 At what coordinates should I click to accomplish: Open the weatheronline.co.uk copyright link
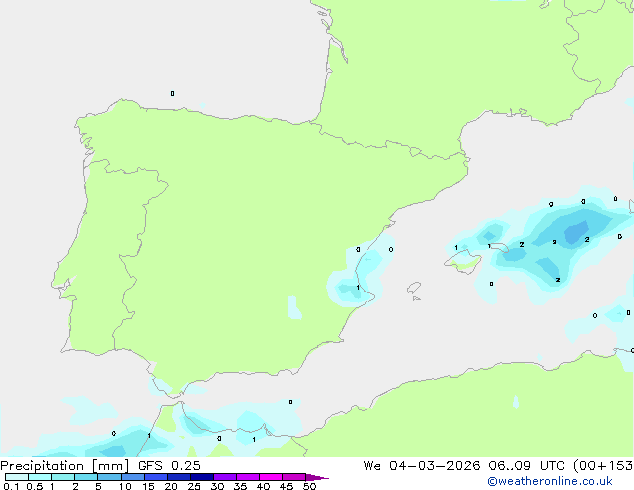(550, 481)
